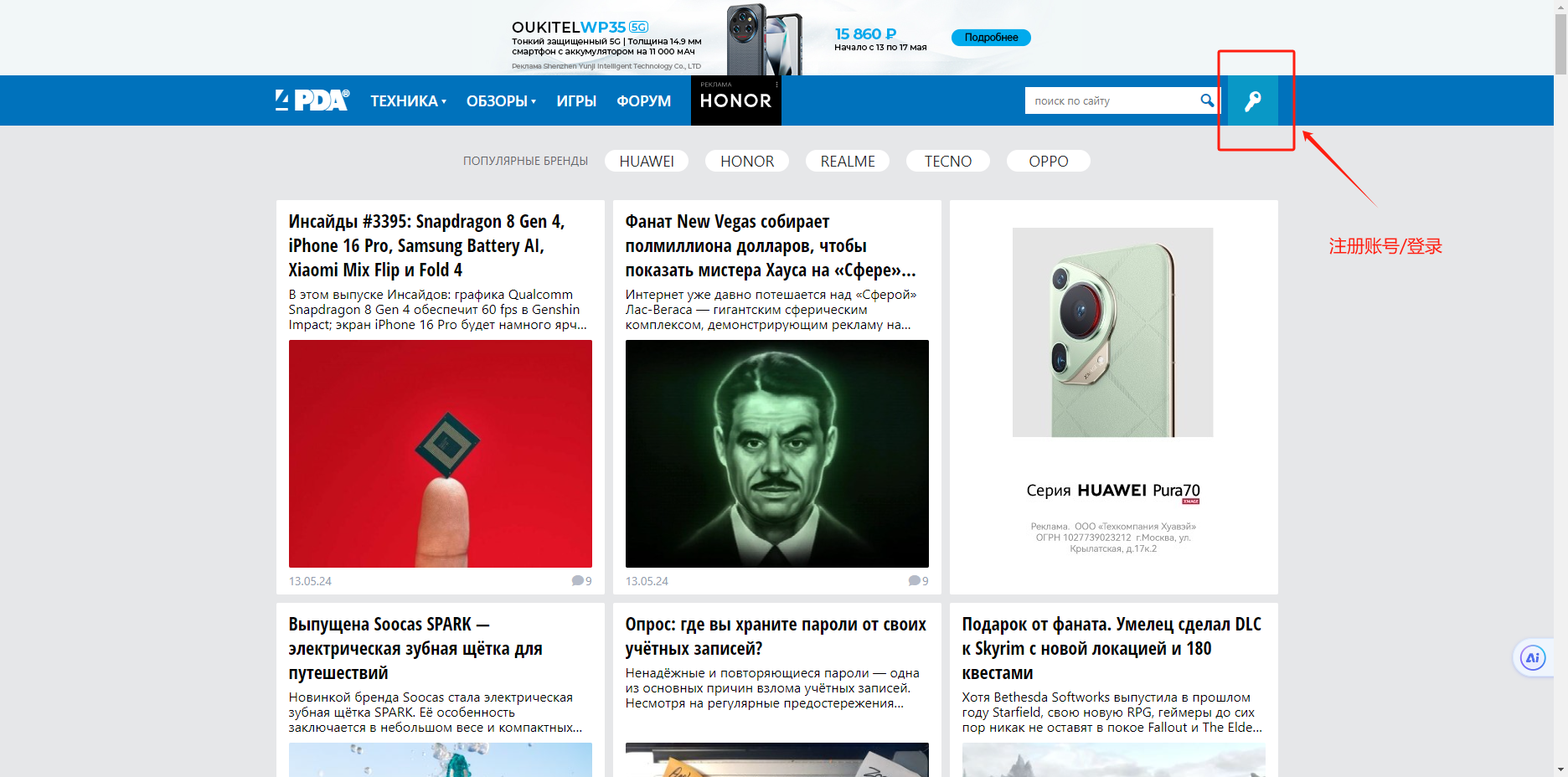Image resolution: width=1568 pixels, height=777 pixels.
Task: Open the 4PDA logo home link
Action: point(312,100)
